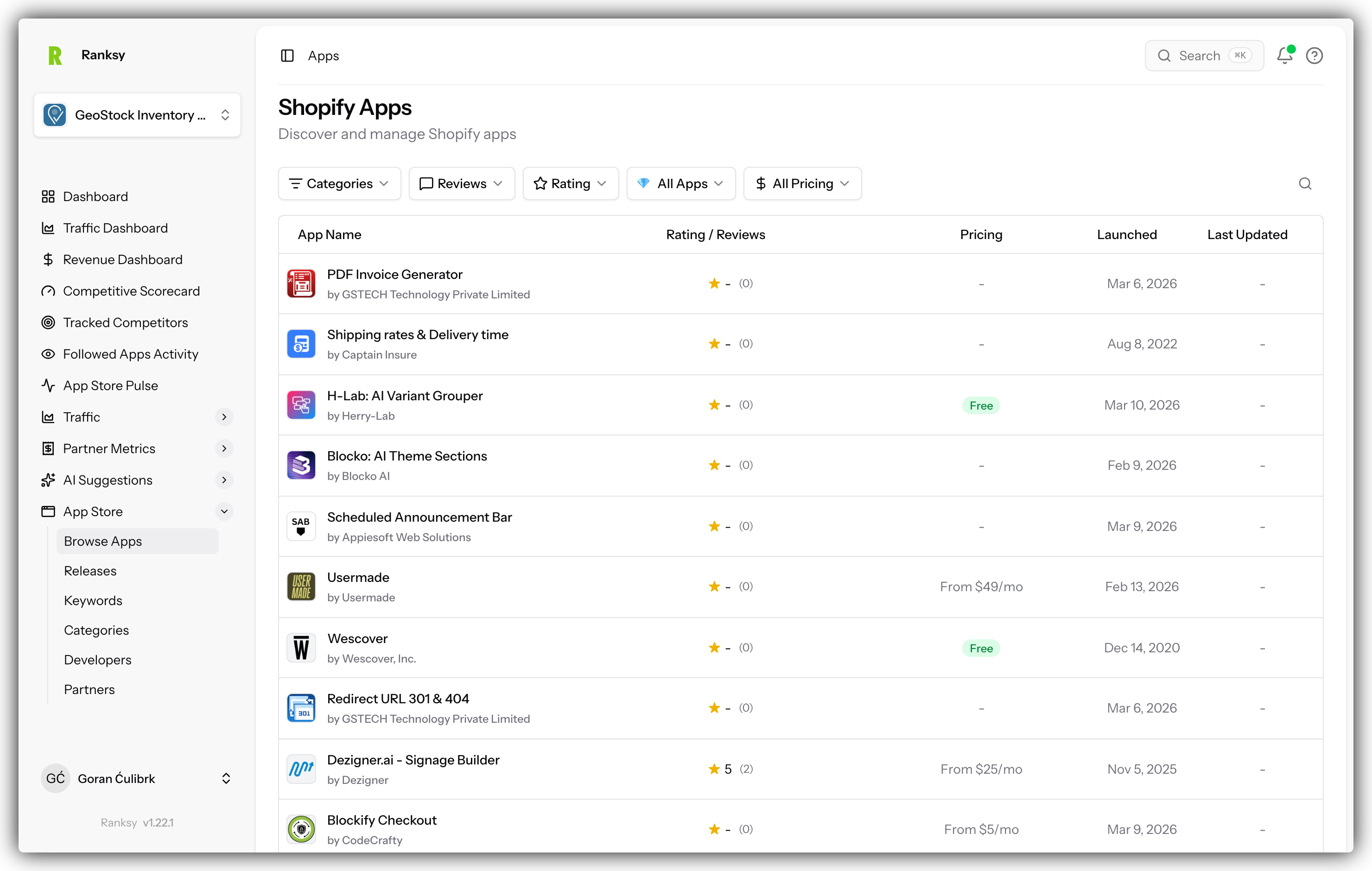Open the notifications bell
This screenshot has width=1372, height=871.
pos(1285,55)
